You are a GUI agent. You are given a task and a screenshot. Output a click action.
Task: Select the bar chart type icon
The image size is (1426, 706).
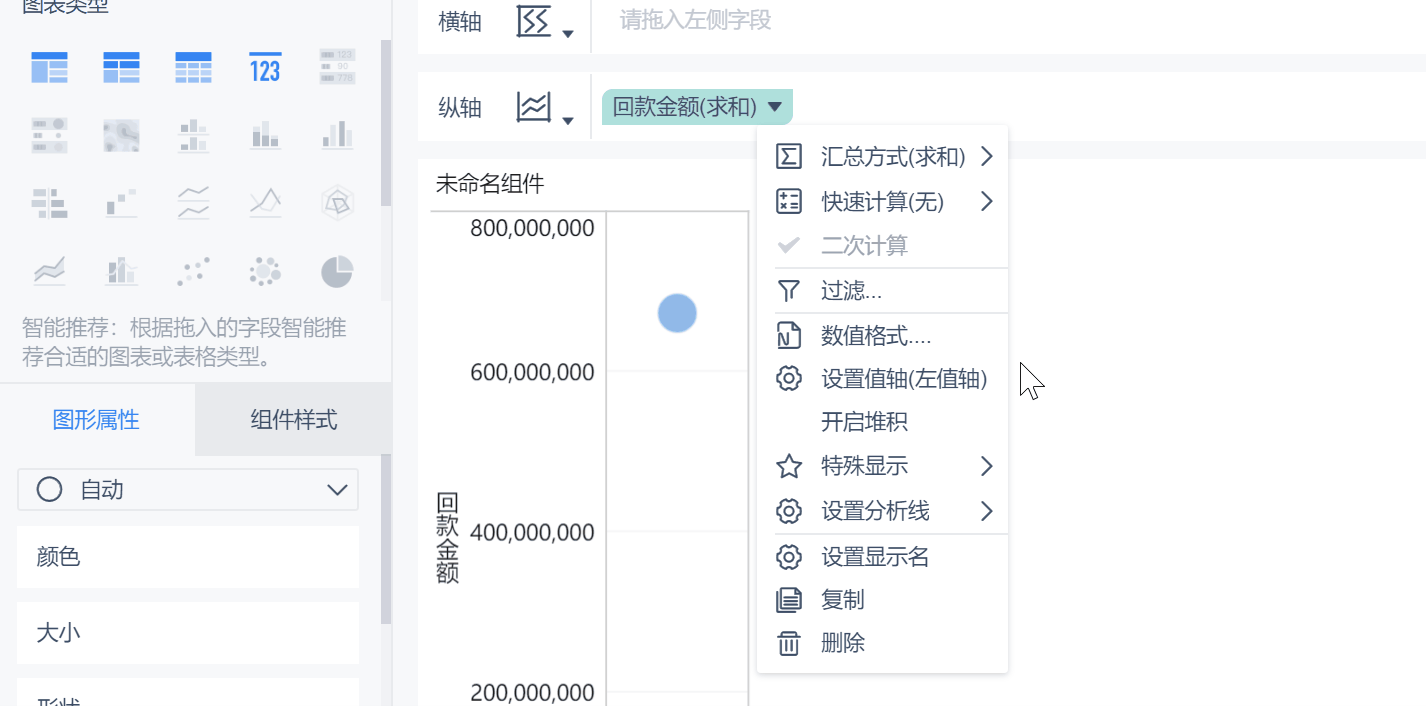pyautogui.click(x=337, y=135)
